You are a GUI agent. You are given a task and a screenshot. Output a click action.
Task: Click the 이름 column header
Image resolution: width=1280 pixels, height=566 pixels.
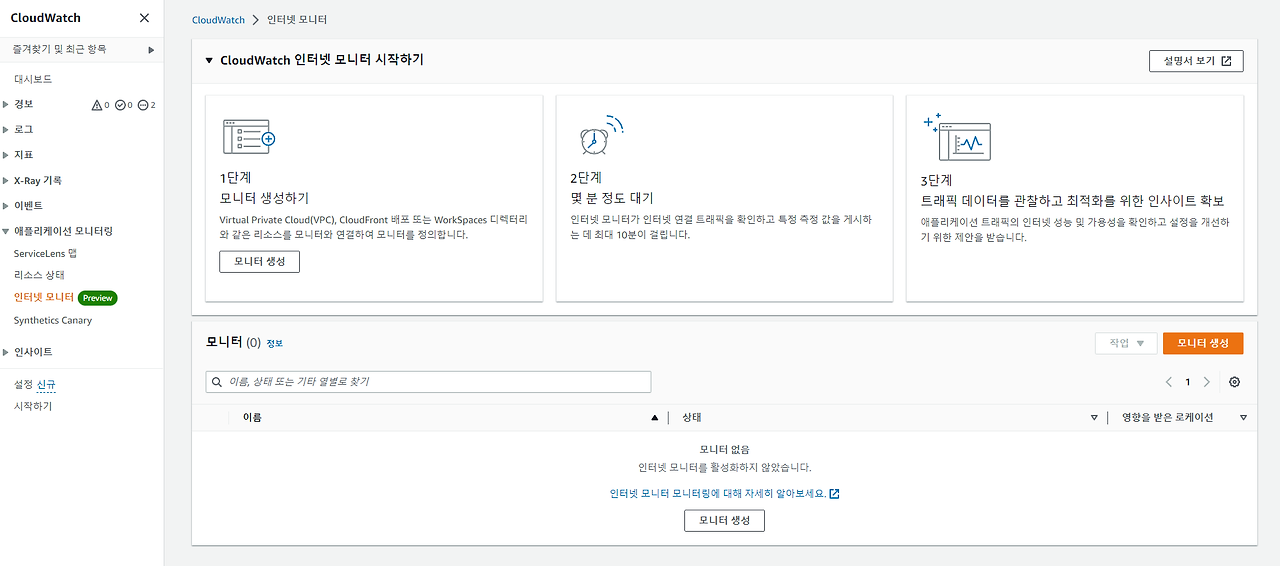point(252,418)
